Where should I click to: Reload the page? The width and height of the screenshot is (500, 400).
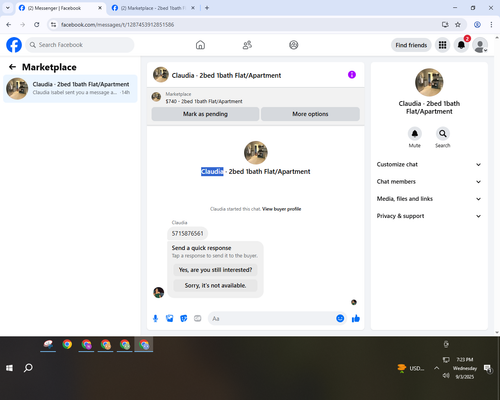[37, 25]
